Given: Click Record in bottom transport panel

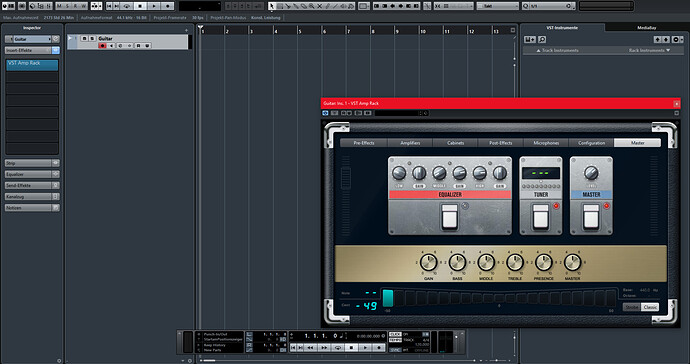Looking at the screenshot, I should (378, 348).
